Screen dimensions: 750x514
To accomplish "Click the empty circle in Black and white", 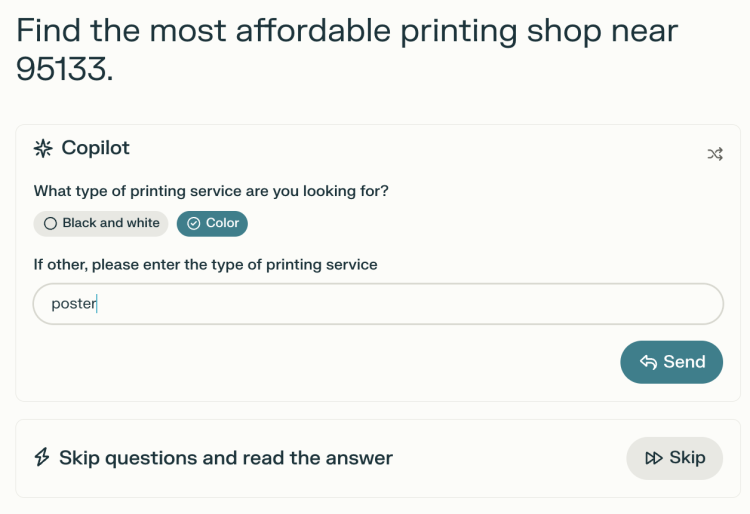I will [50, 223].
